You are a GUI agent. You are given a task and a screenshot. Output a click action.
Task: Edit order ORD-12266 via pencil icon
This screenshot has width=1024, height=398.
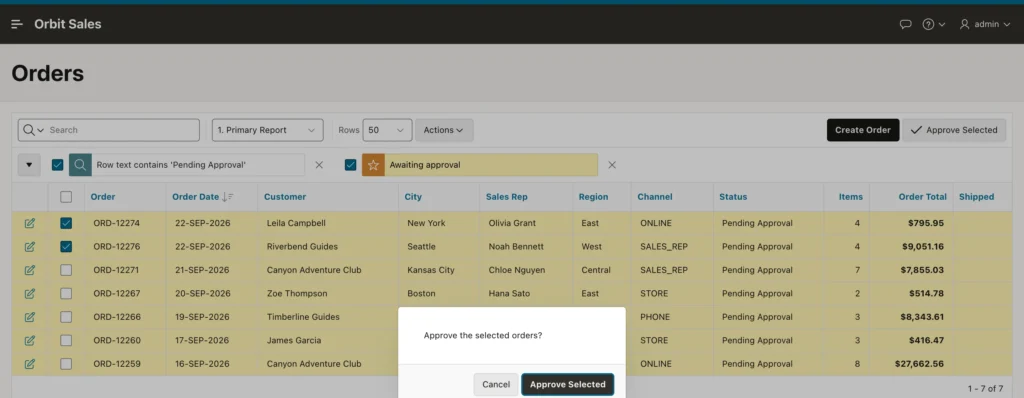pyautogui.click(x=29, y=317)
